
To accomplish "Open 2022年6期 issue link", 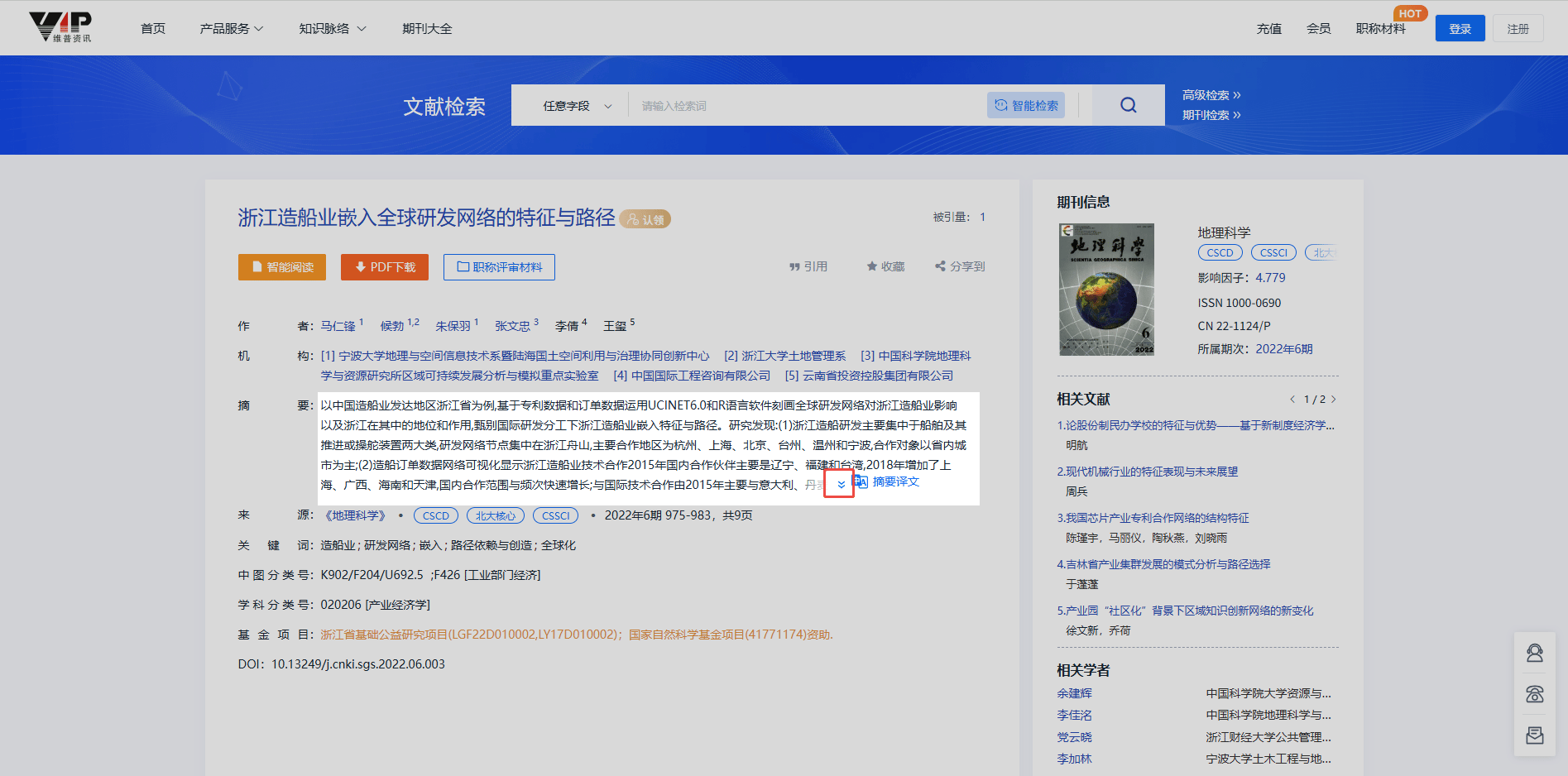I will [x=1284, y=349].
